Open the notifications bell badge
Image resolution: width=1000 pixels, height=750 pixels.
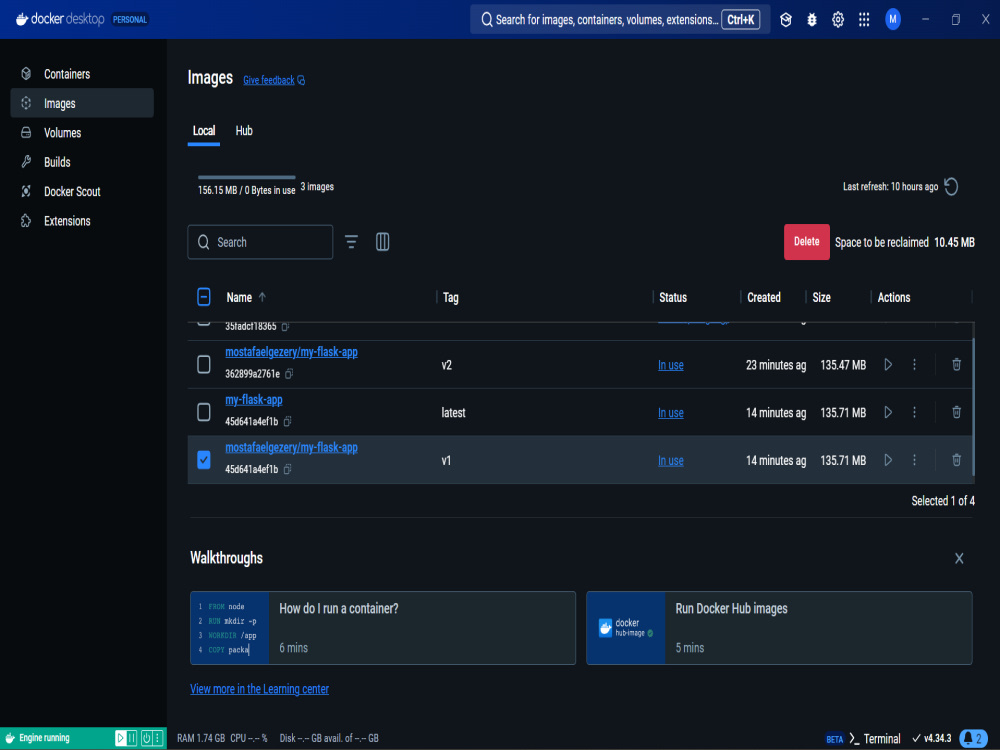tap(973, 739)
